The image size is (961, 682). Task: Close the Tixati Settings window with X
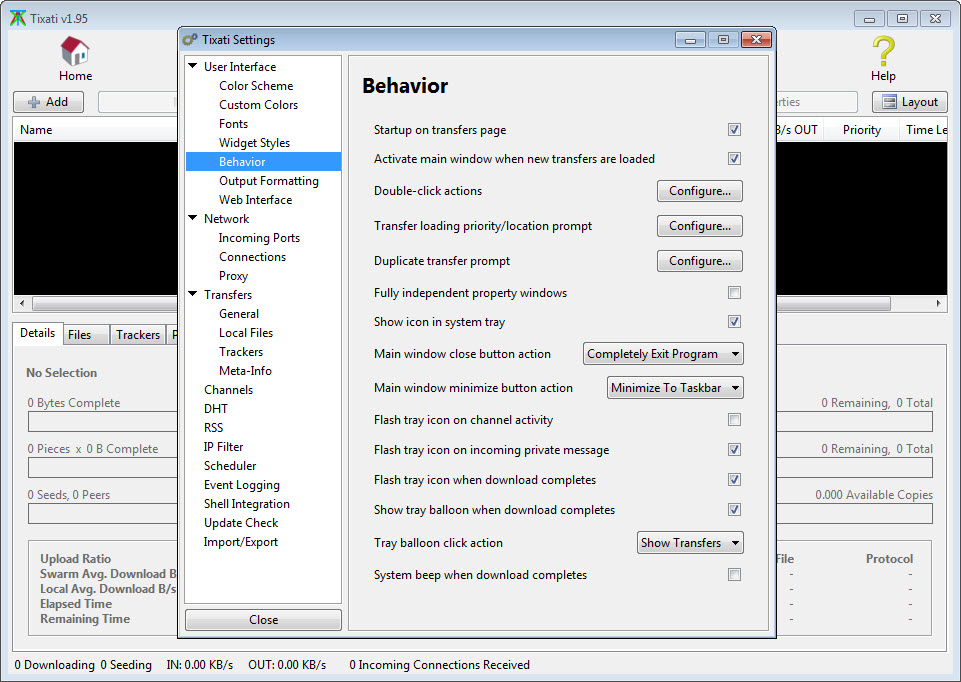(756, 40)
